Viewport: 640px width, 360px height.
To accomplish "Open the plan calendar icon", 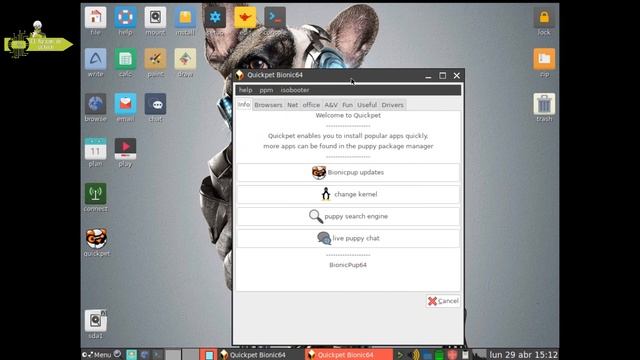I will [96, 149].
